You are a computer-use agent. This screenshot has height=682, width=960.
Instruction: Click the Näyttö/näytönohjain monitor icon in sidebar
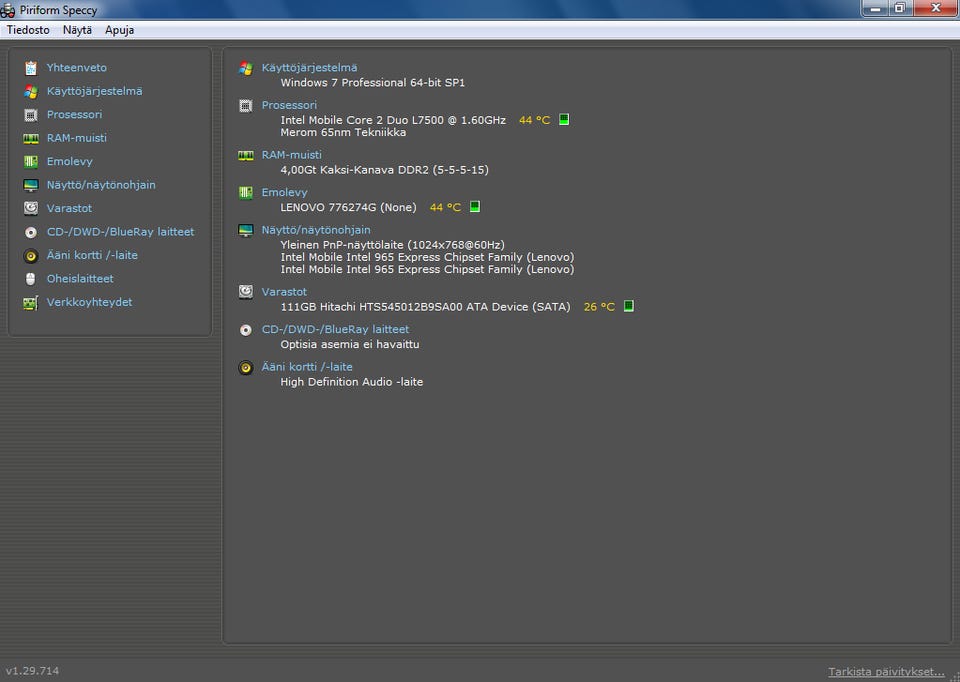tap(31, 185)
